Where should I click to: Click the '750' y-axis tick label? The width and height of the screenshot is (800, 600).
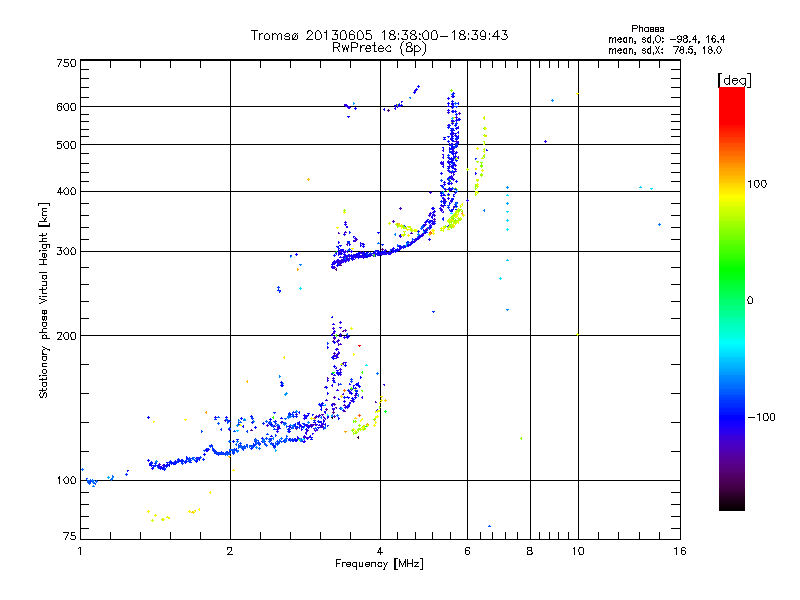point(66,63)
